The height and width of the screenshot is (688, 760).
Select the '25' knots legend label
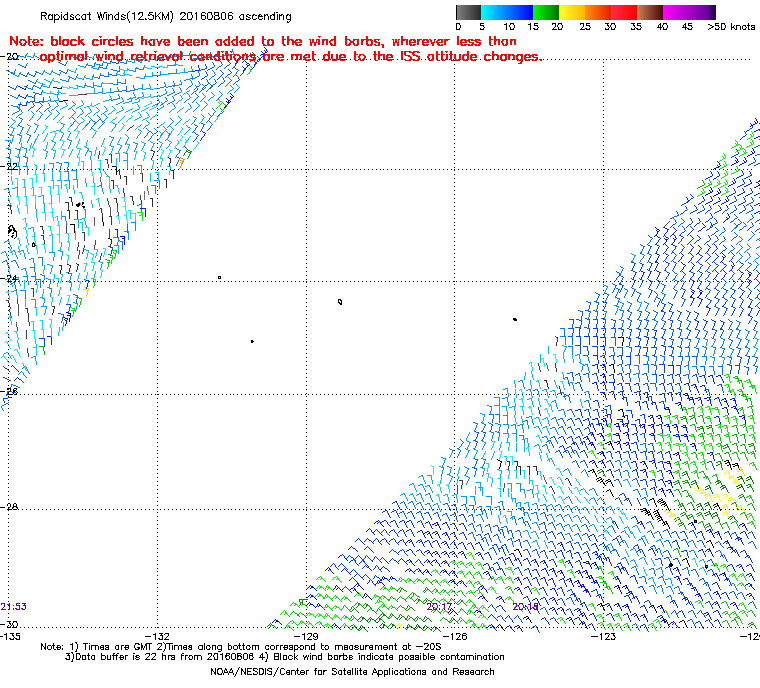[585, 27]
